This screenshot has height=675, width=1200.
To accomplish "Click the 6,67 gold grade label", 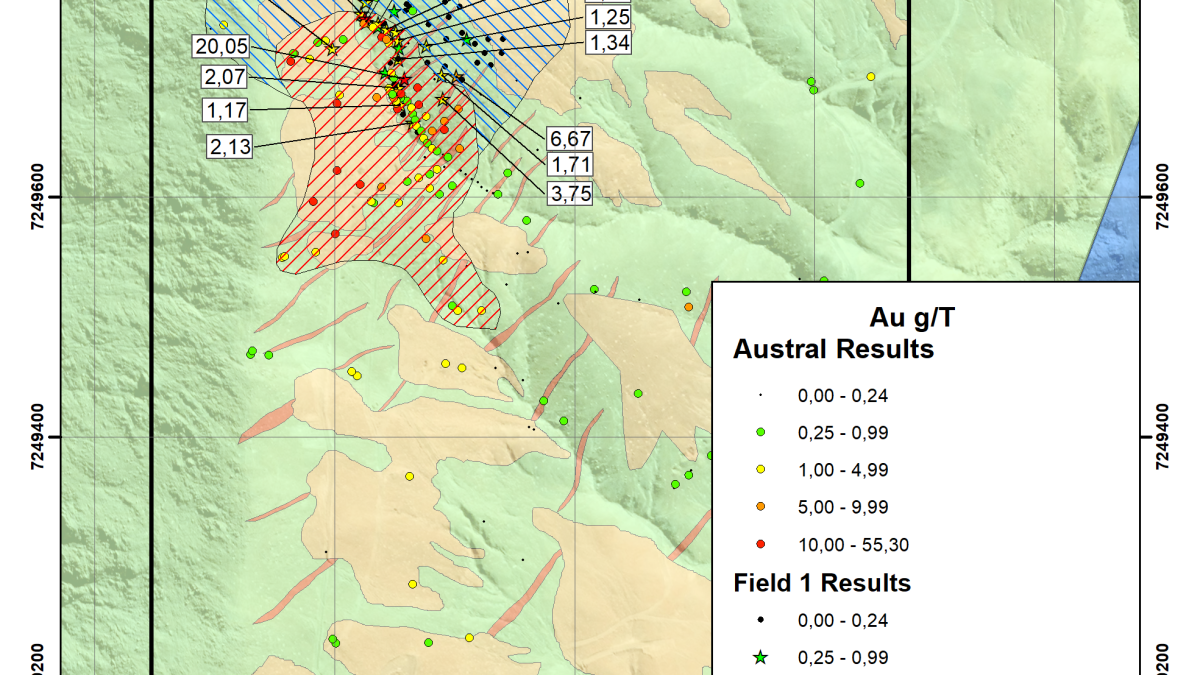I will pyautogui.click(x=567, y=136).
